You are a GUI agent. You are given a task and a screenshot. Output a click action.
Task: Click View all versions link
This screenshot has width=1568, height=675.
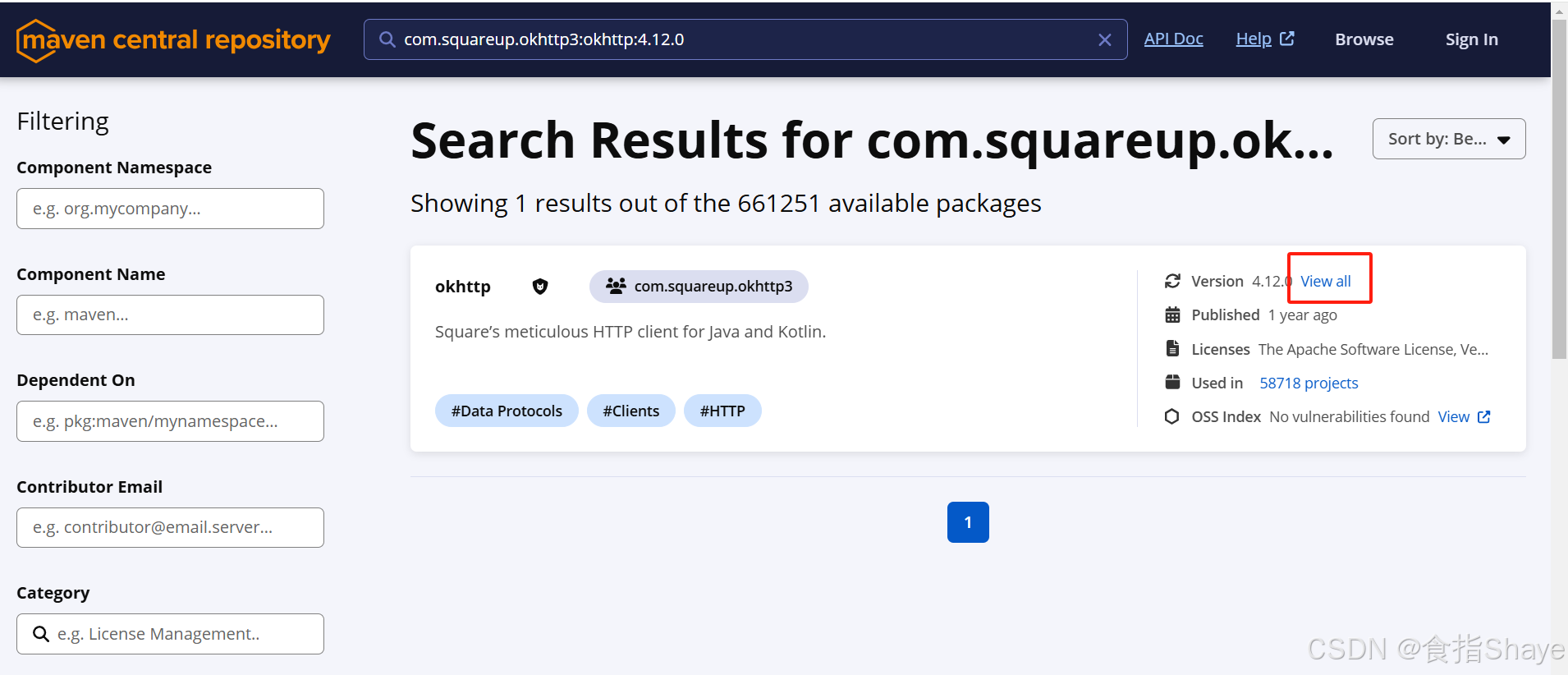coord(1326,281)
